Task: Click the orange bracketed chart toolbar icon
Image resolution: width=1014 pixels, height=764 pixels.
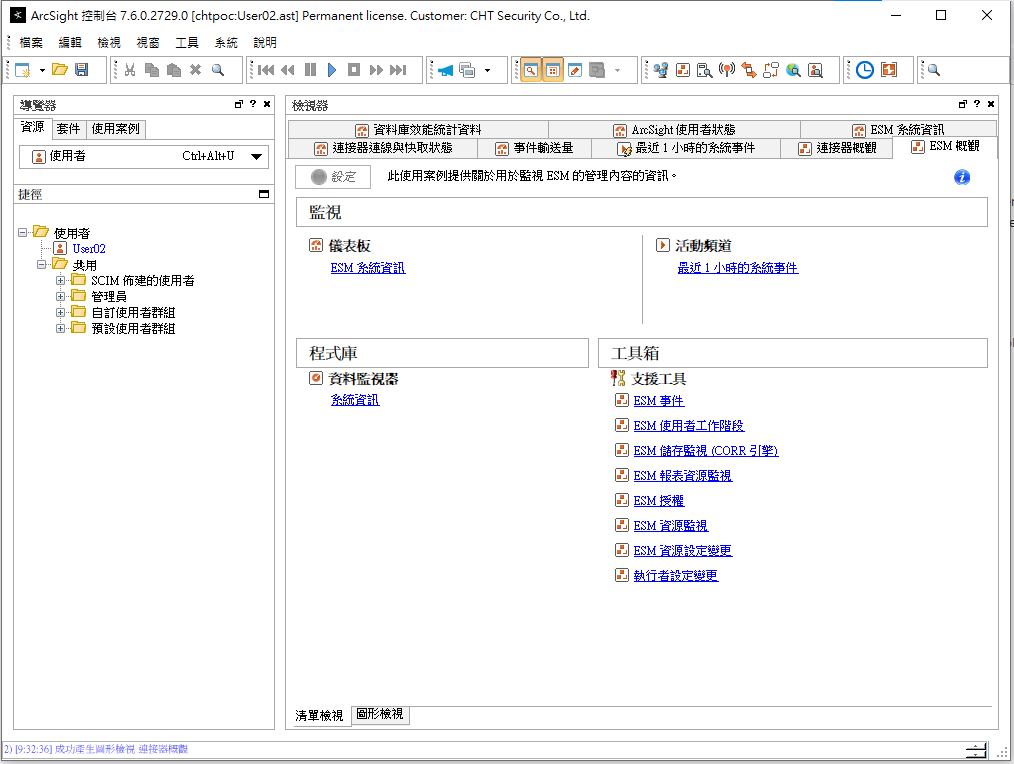Action: 889,70
